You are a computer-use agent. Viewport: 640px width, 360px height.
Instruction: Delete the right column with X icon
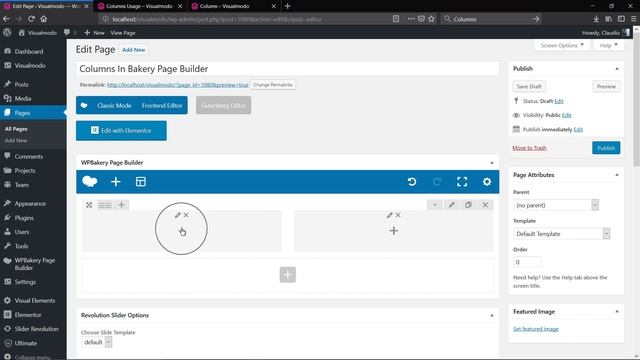(398, 215)
